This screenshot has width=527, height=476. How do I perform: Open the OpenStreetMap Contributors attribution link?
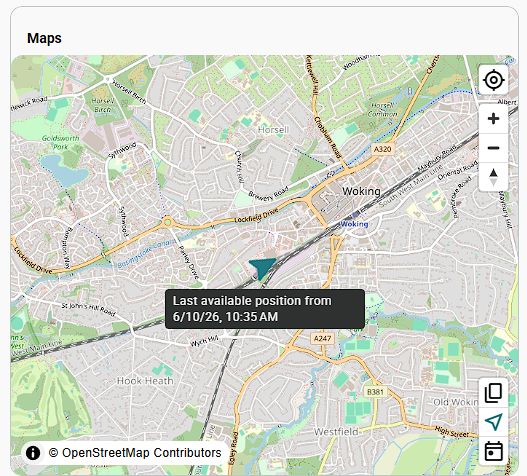pos(135,452)
